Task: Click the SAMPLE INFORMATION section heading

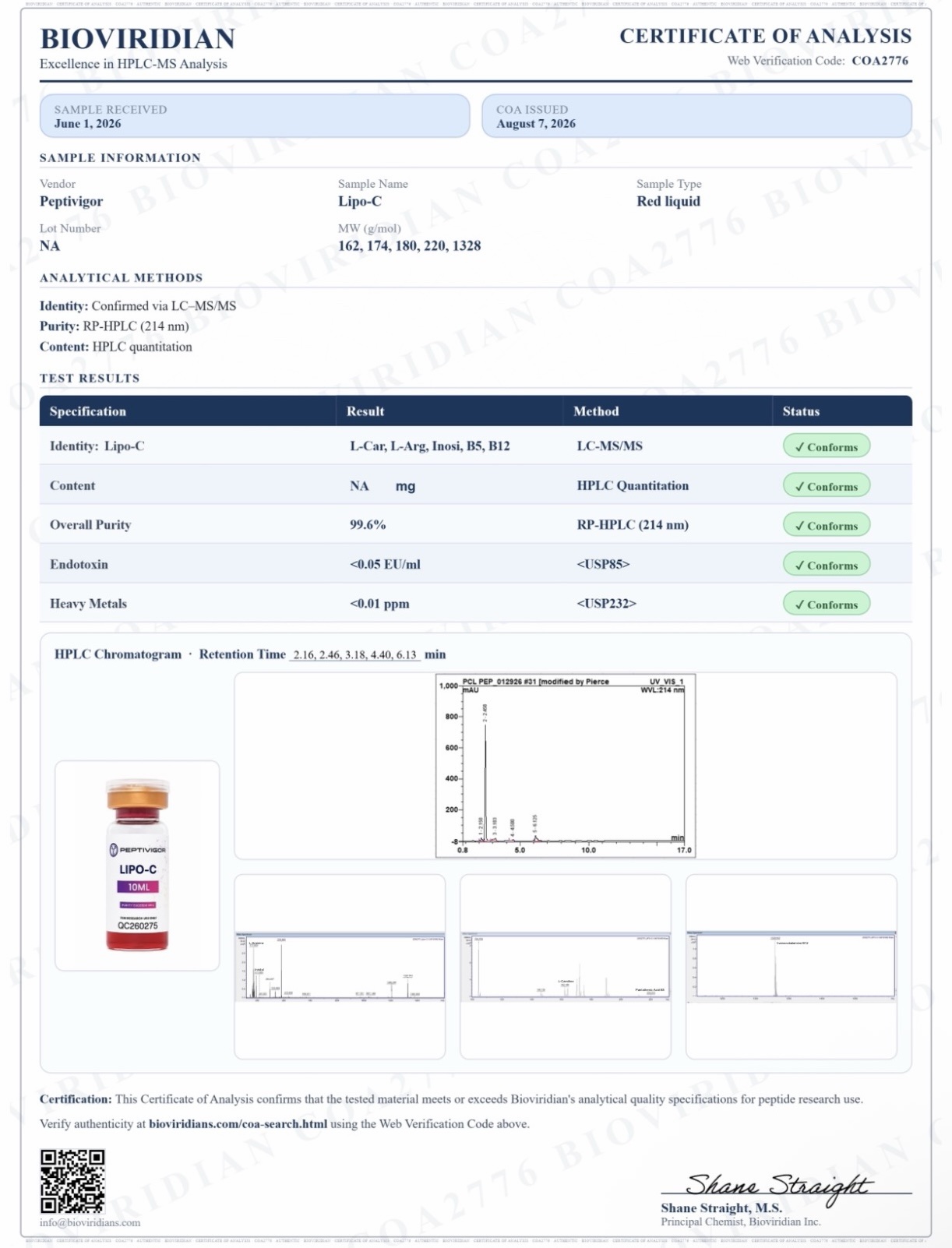Action: point(120,157)
